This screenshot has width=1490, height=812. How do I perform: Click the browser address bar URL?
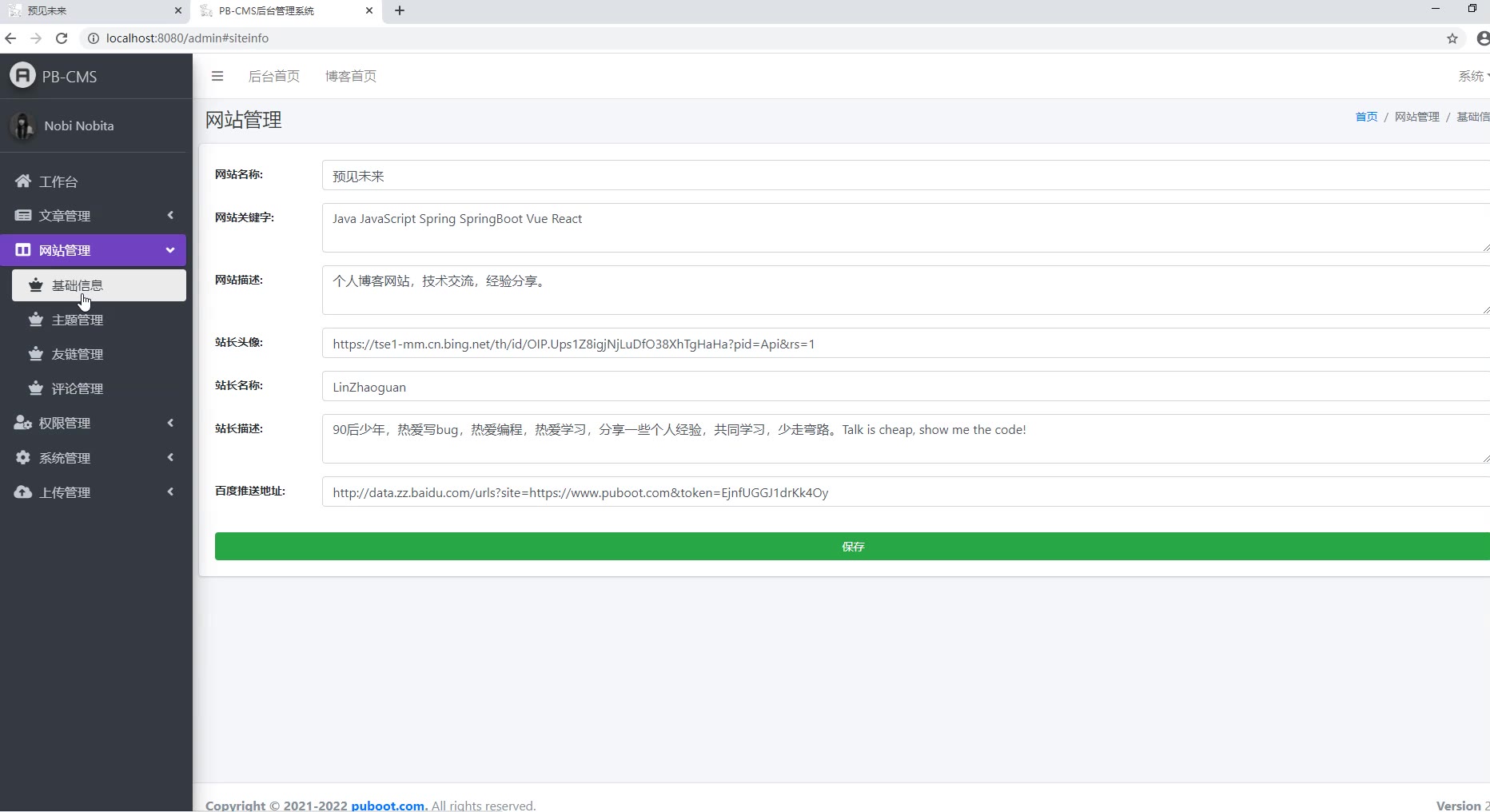click(x=187, y=38)
